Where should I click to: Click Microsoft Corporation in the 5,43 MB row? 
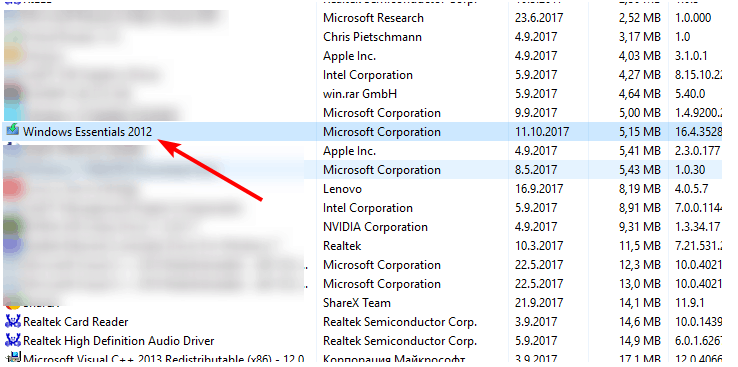coord(382,170)
